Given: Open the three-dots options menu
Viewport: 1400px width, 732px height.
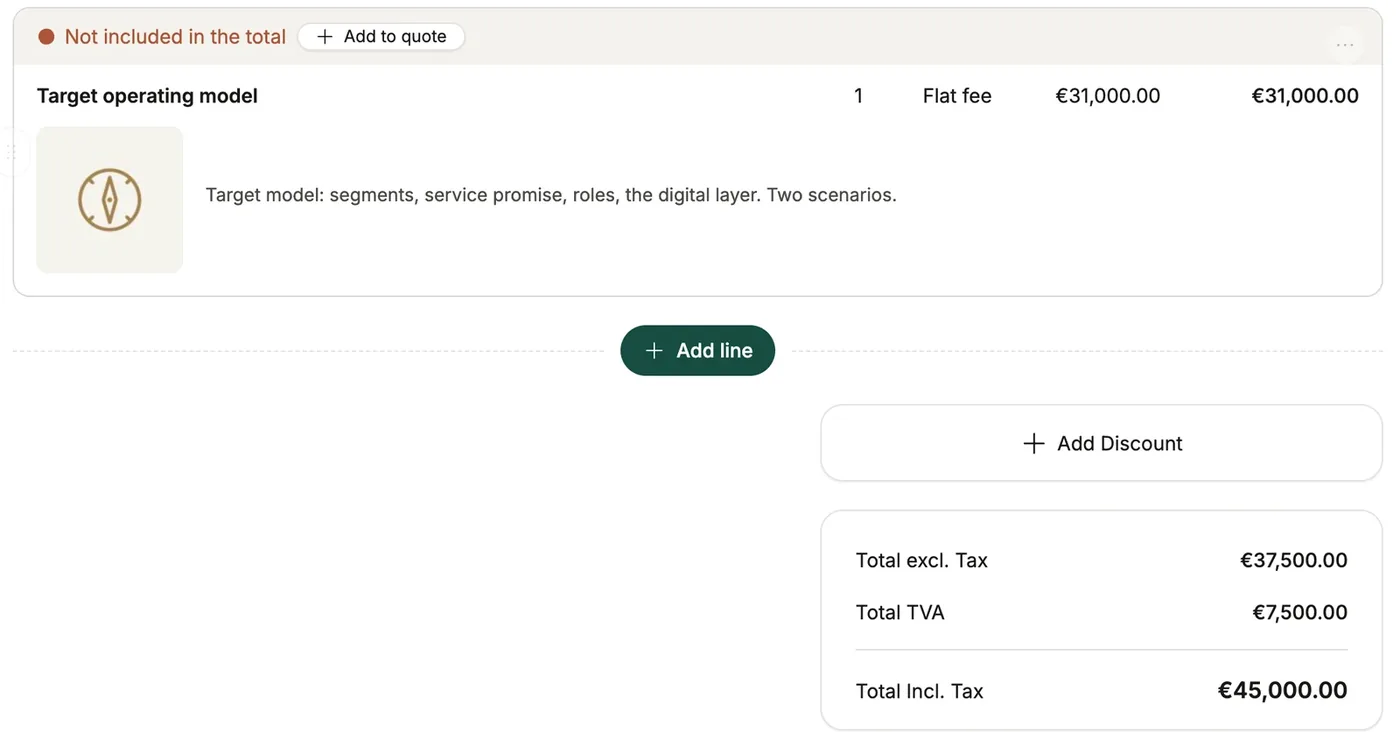Looking at the screenshot, I should pyautogui.click(x=1345, y=44).
